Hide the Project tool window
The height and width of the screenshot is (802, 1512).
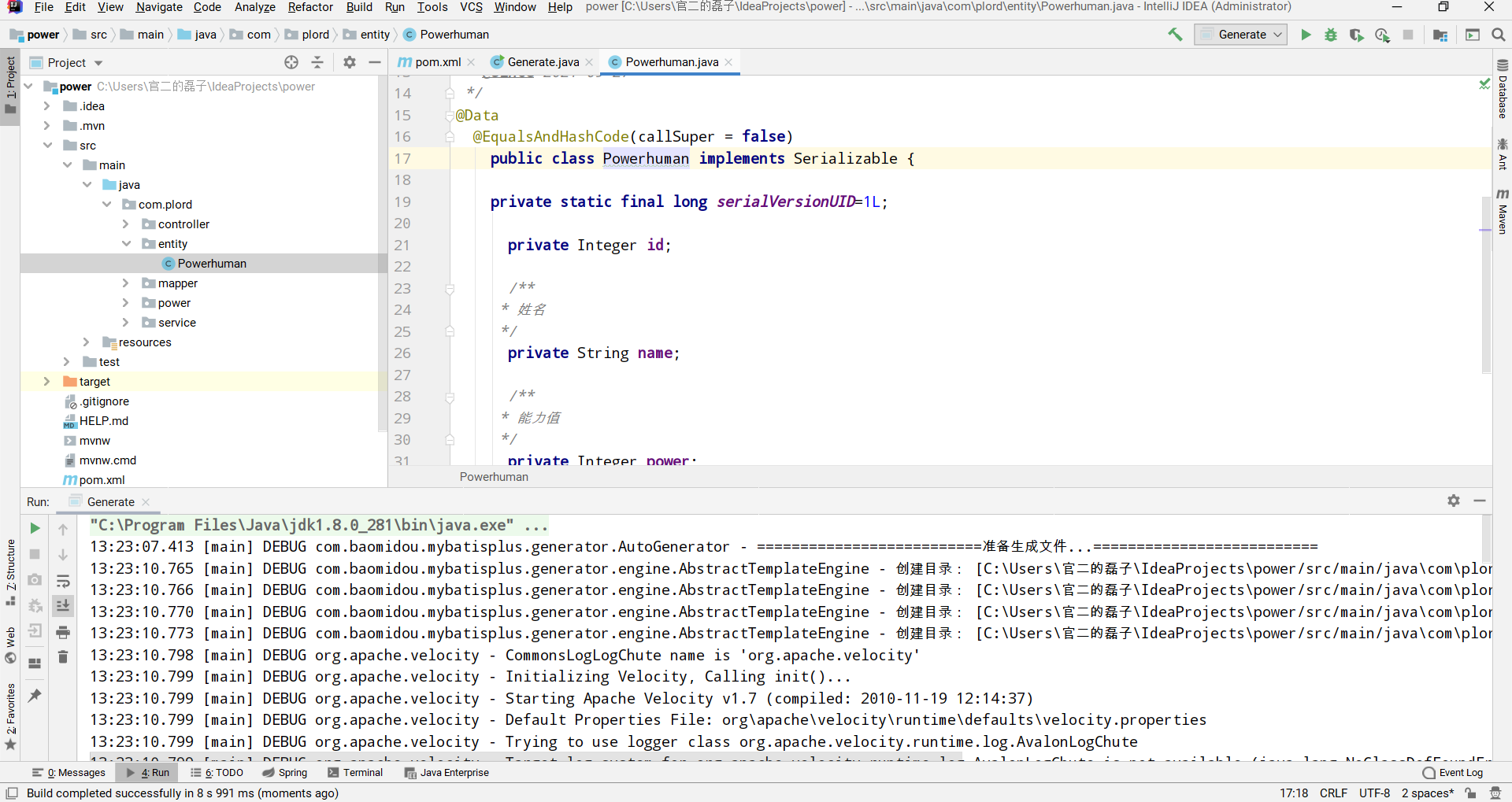(x=375, y=62)
